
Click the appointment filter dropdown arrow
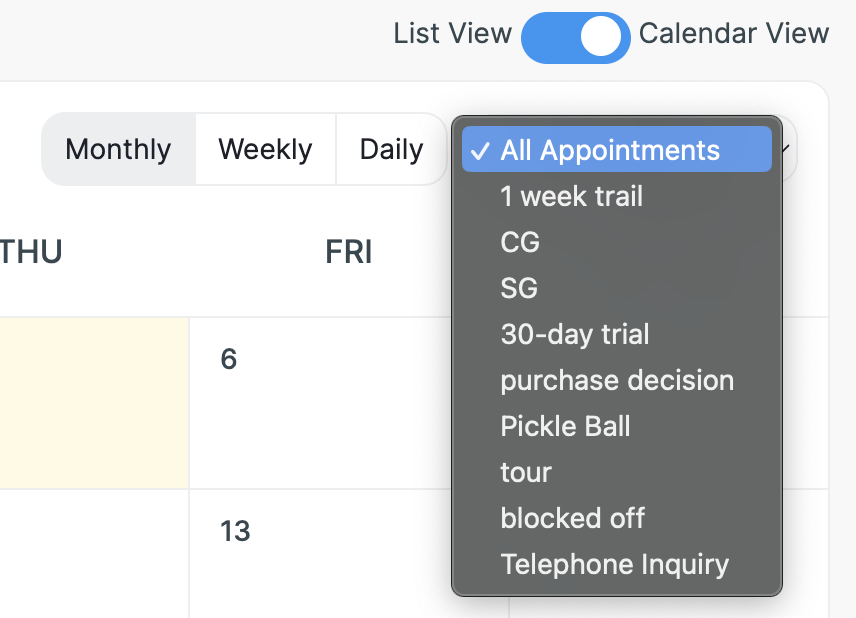(787, 150)
